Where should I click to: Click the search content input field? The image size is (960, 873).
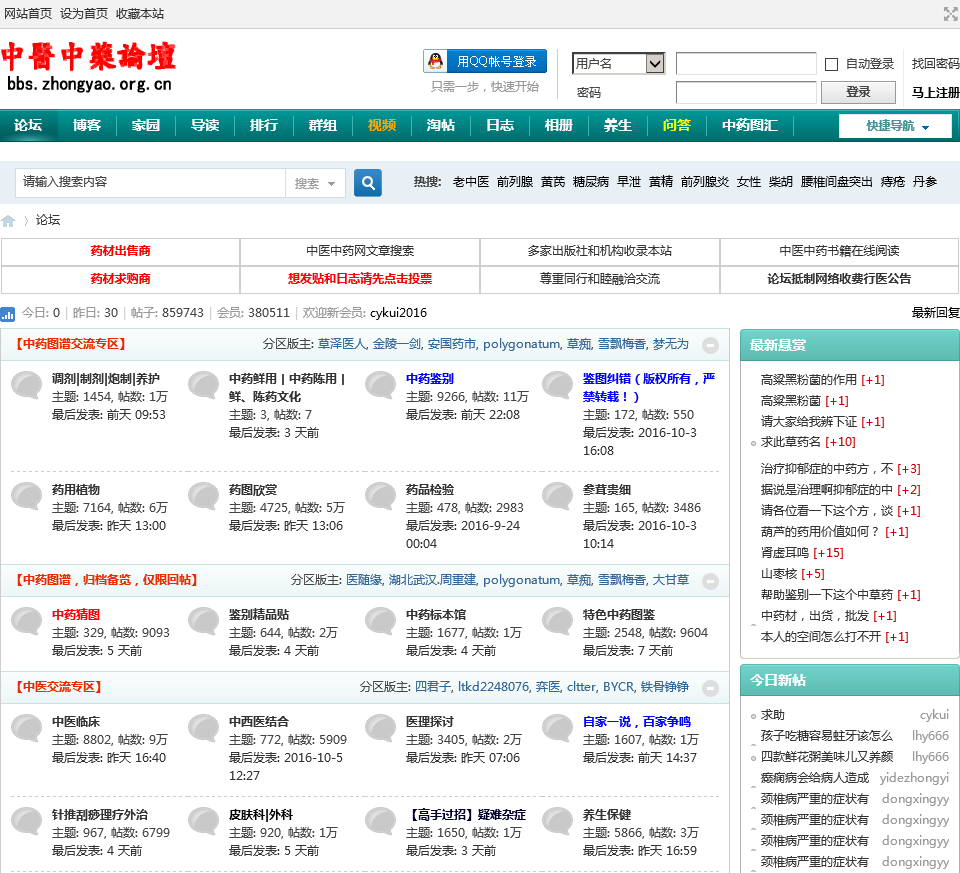[150, 183]
